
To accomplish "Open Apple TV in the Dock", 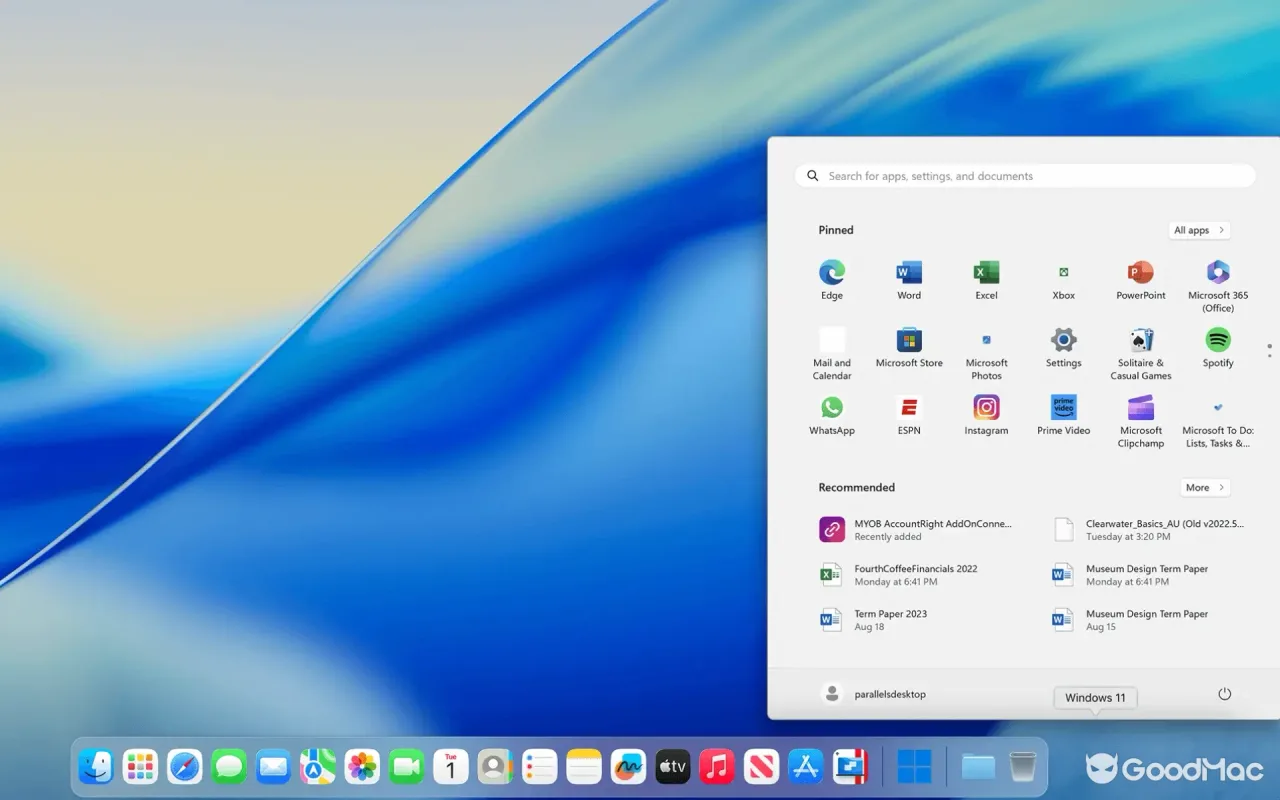I will (x=673, y=767).
